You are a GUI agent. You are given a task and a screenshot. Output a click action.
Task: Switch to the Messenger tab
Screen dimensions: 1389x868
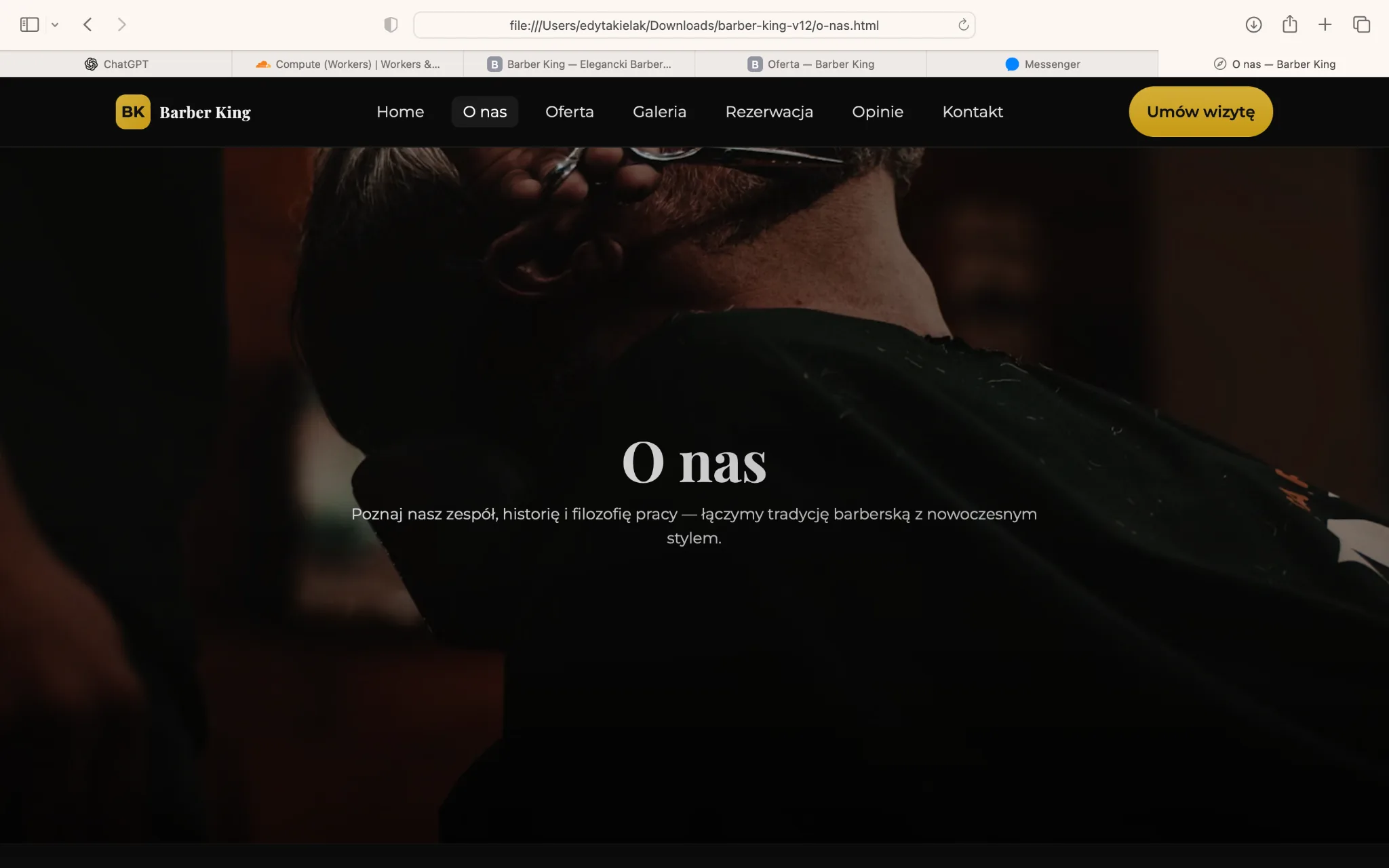point(1042,64)
